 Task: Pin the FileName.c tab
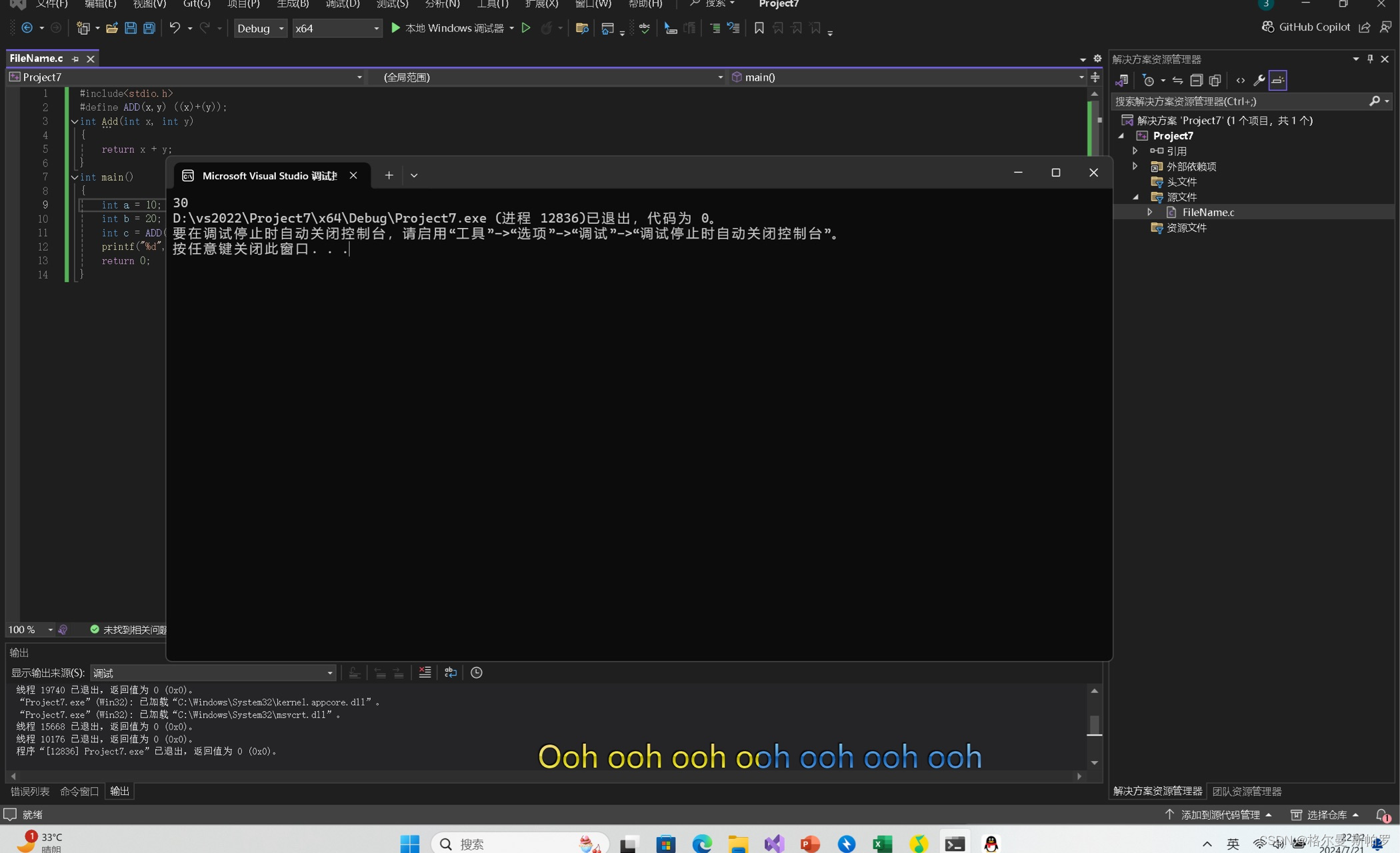tap(75, 59)
